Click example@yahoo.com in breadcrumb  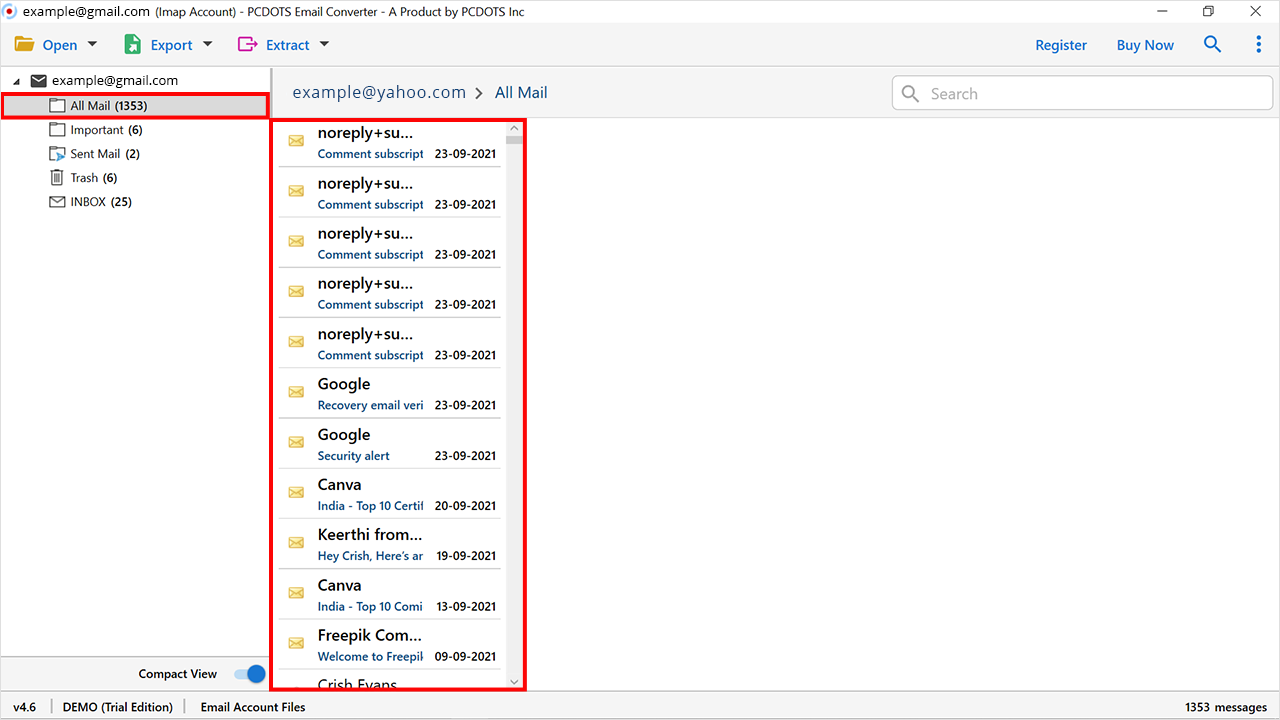pyautogui.click(x=379, y=92)
